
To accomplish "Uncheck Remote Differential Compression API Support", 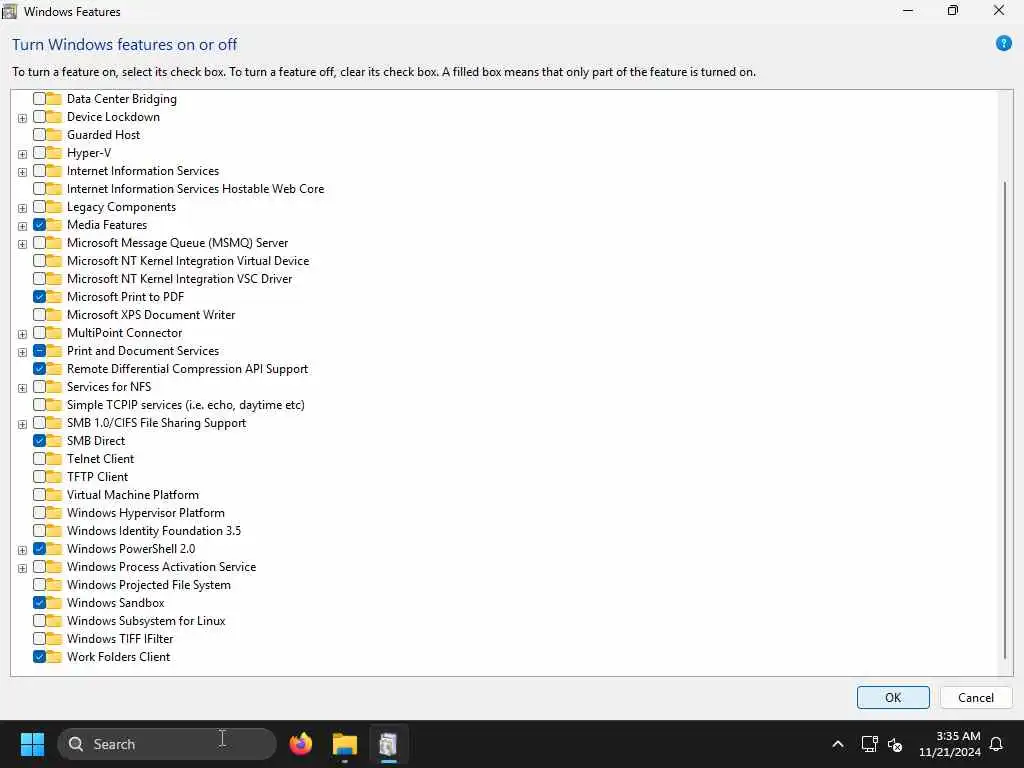I will pos(39,369).
